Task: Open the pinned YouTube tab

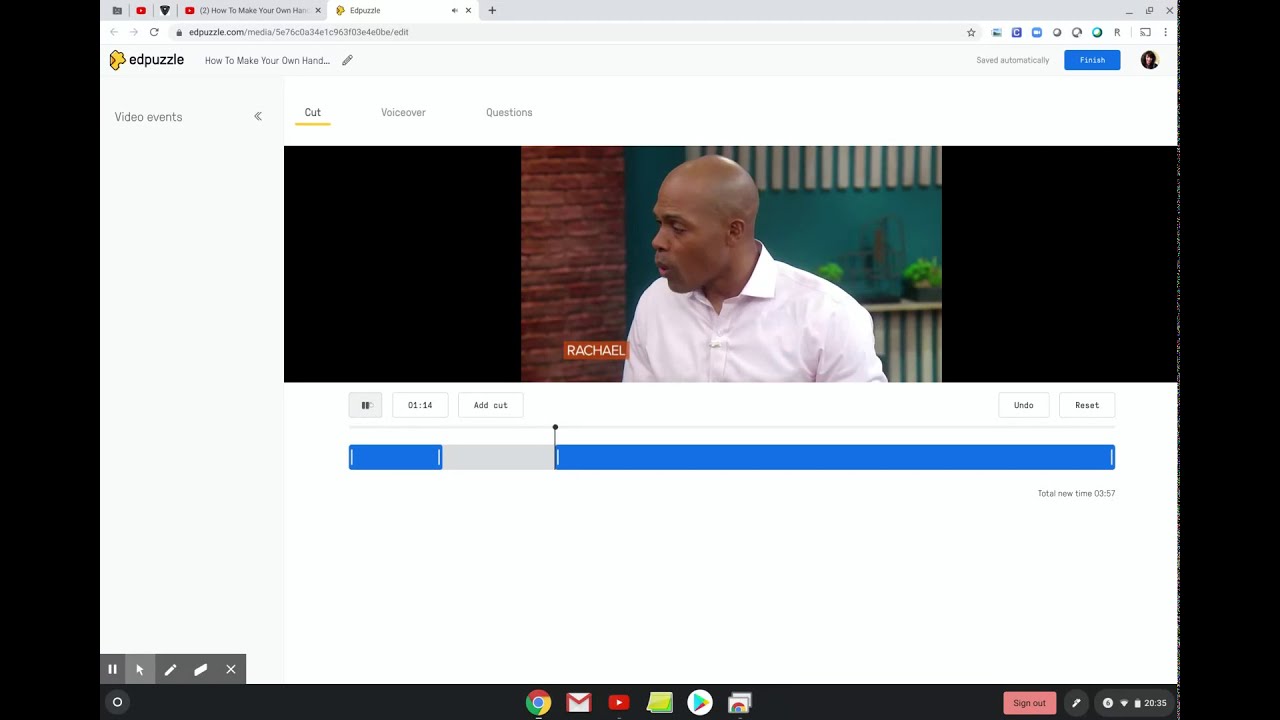Action: click(x=141, y=11)
